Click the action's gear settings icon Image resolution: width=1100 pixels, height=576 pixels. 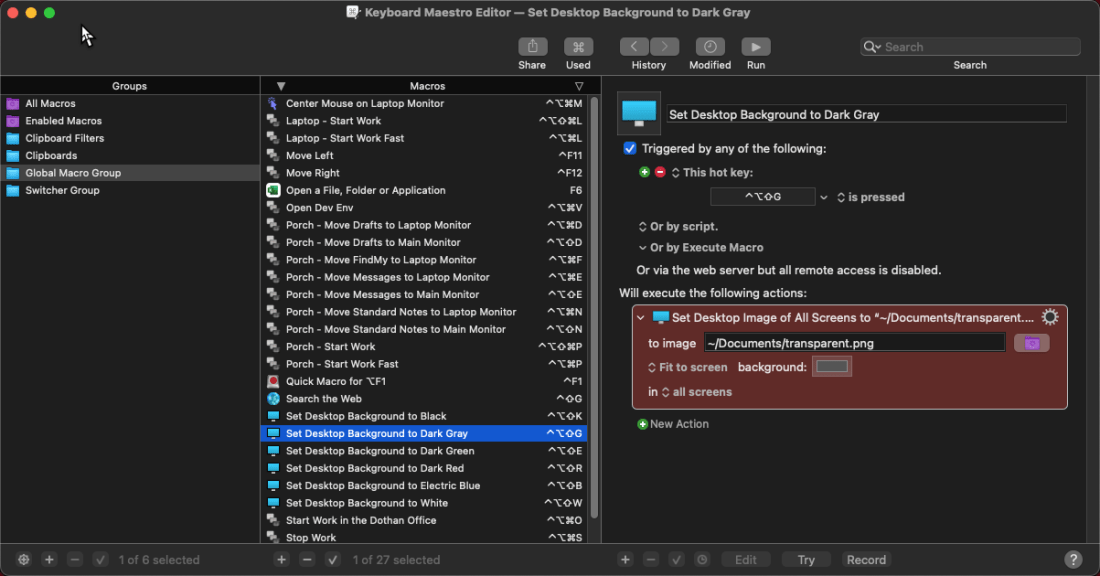[x=1049, y=317]
